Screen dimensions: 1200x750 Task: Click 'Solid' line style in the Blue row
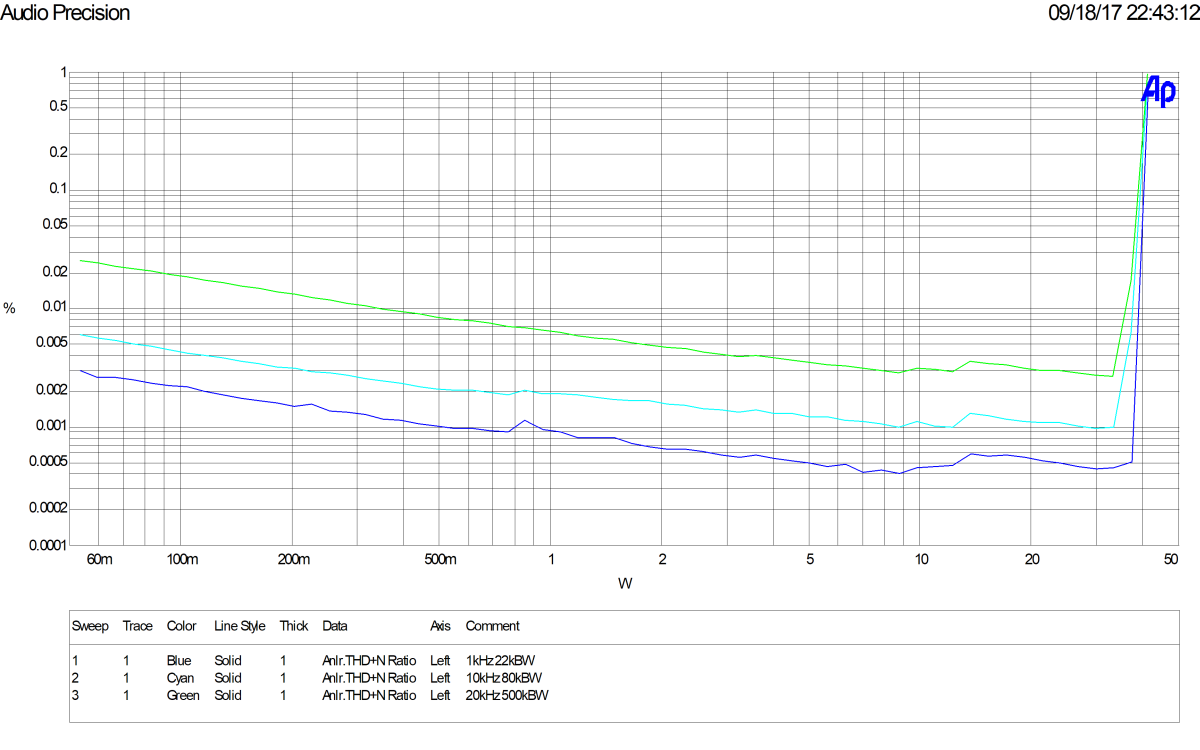[228, 661]
